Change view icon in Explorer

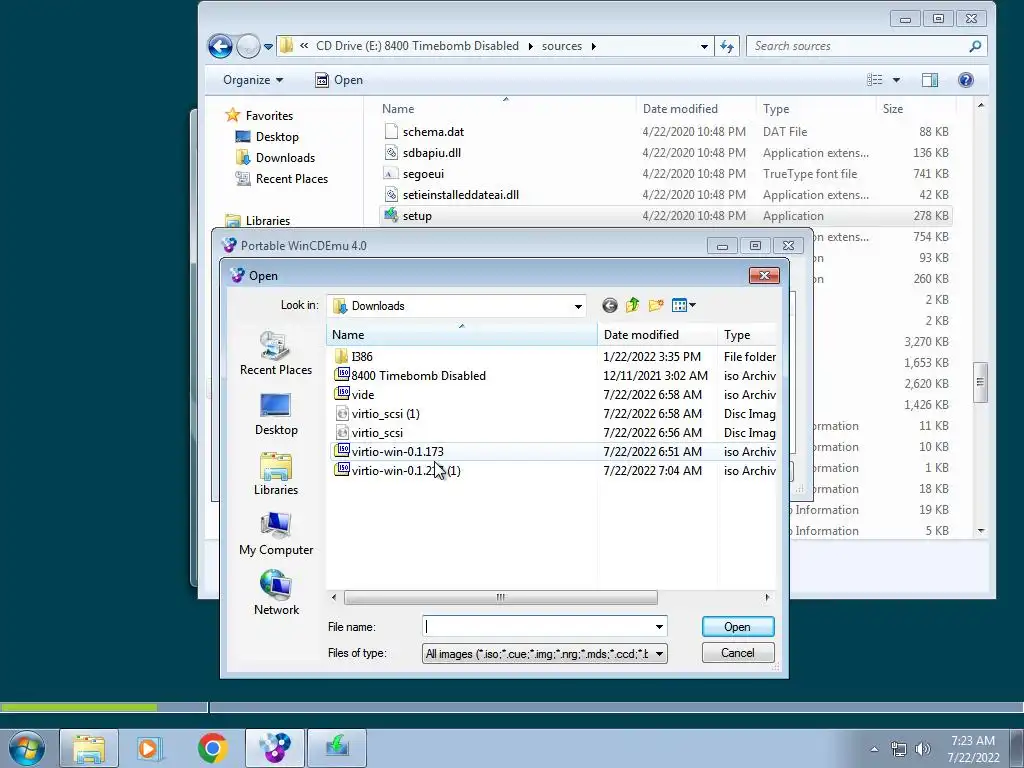874,80
